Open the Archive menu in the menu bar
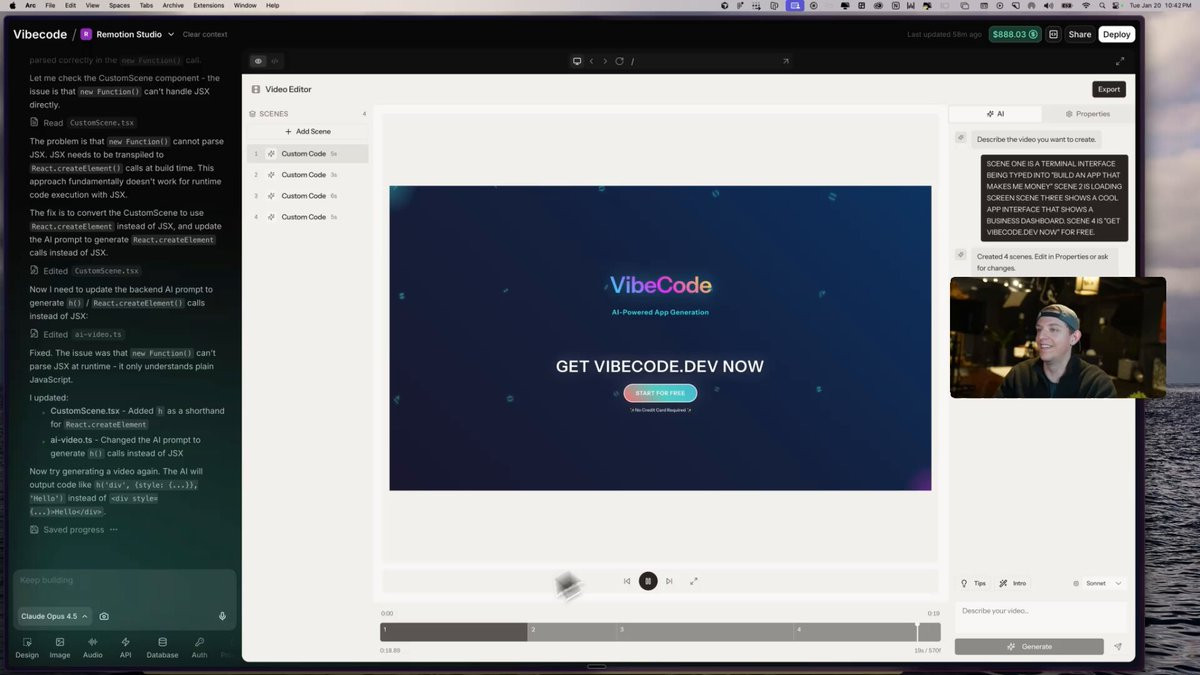1200x675 pixels. (x=173, y=5)
